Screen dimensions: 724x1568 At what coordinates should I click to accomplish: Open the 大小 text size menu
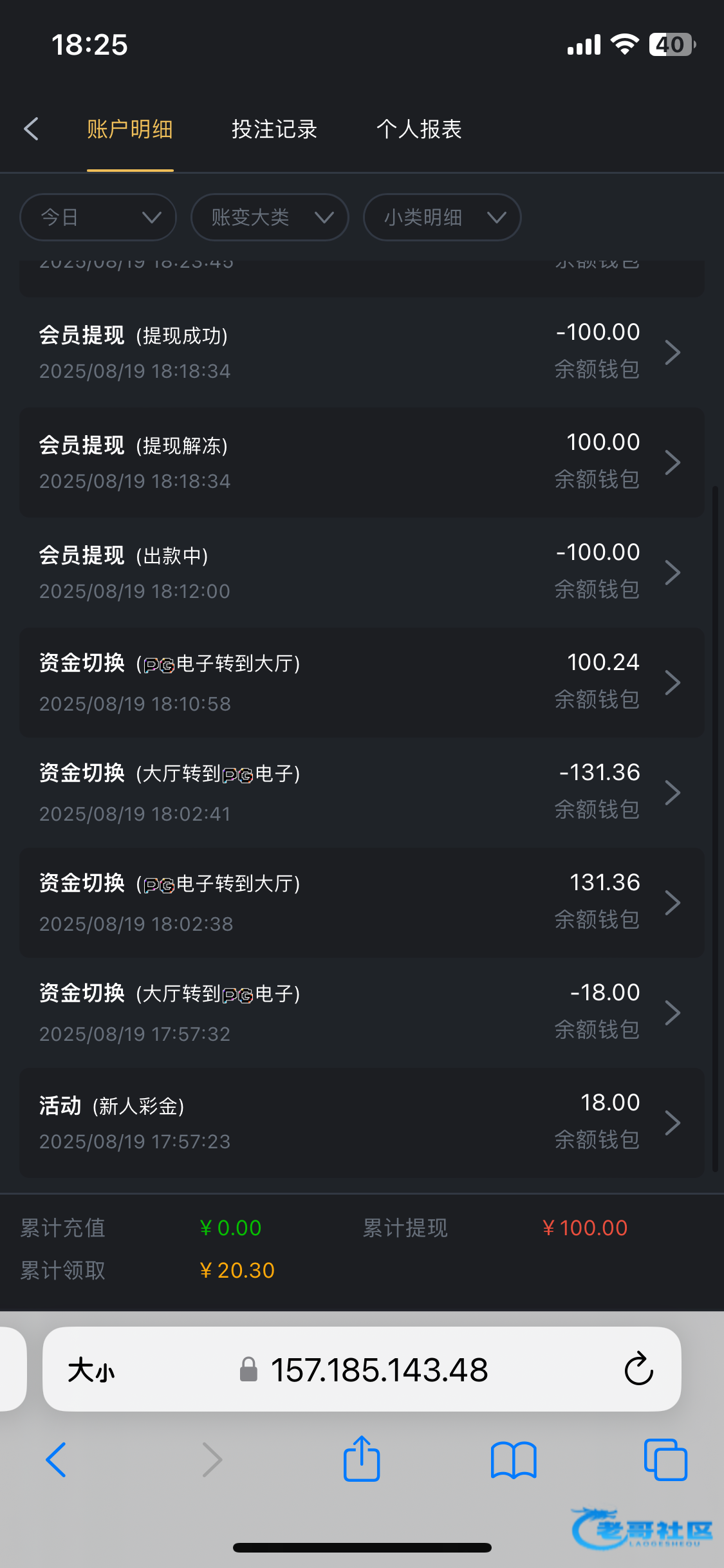pyautogui.click(x=91, y=1370)
